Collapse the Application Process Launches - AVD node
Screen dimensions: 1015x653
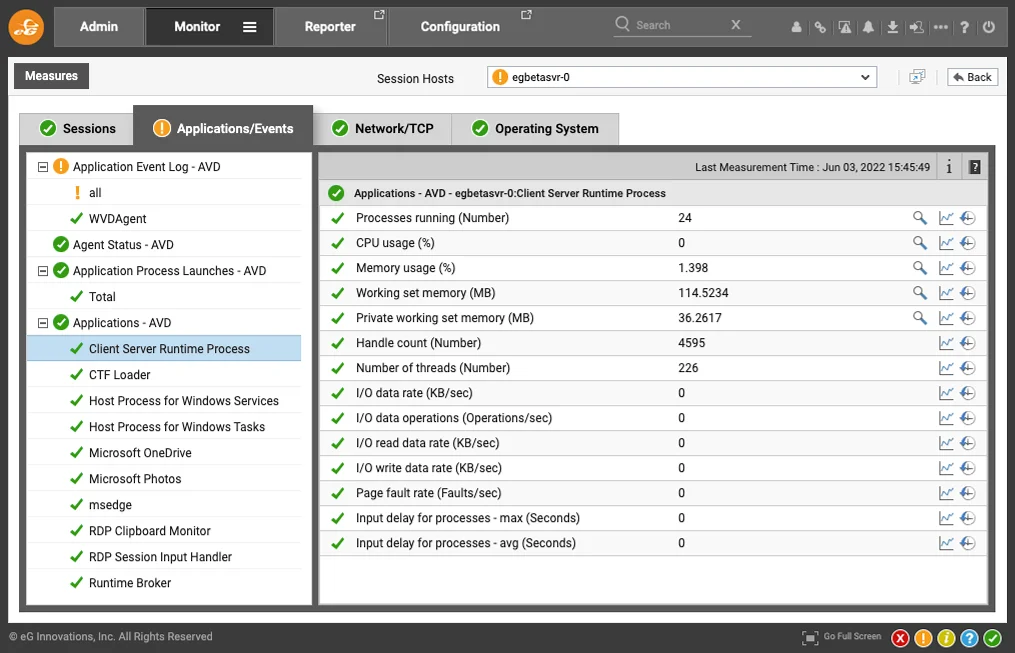click(x=43, y=271)
